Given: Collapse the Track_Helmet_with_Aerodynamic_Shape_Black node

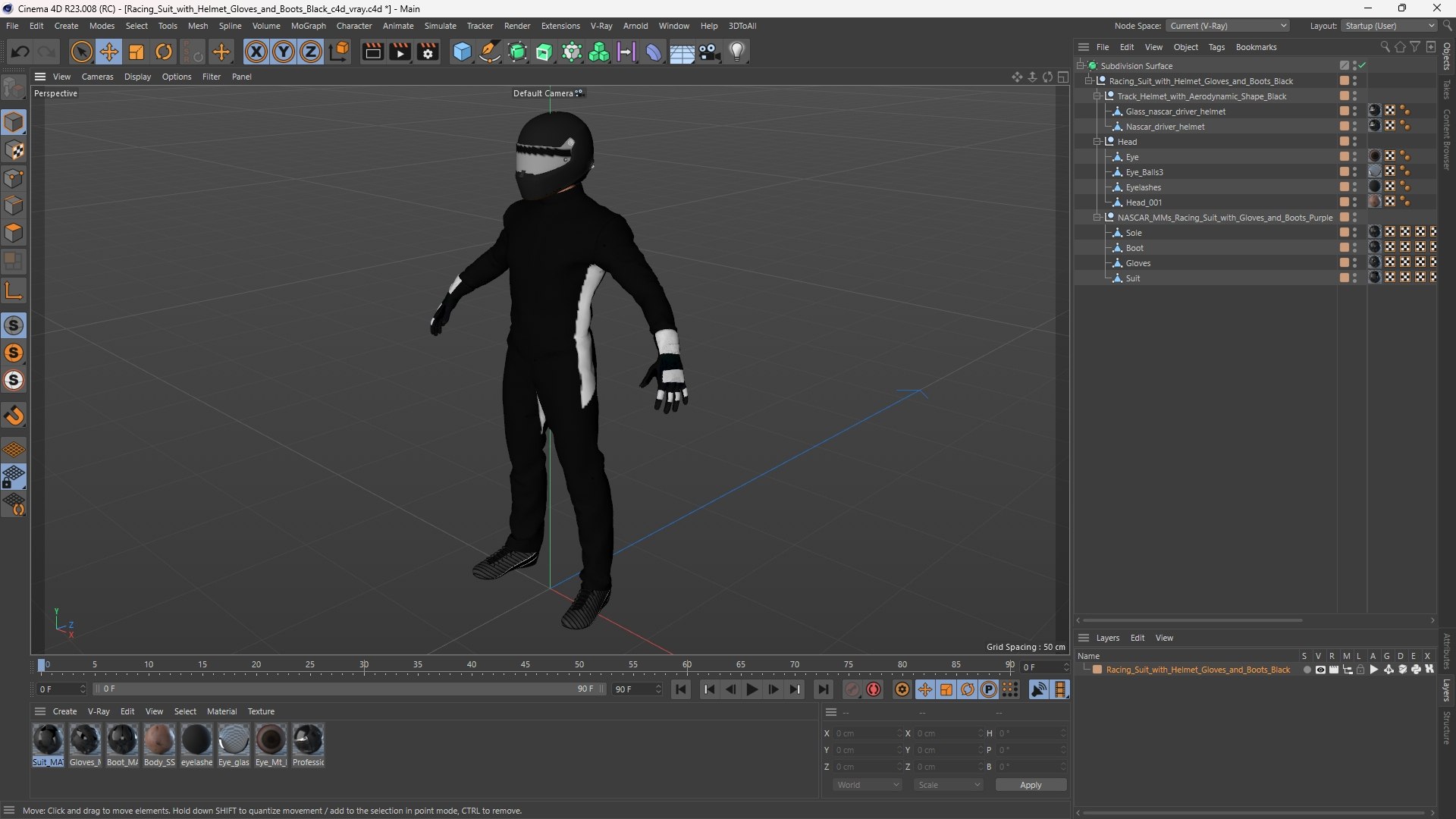Looking at the screenshot, I should pyautogui.click(x=1097, y=96).
